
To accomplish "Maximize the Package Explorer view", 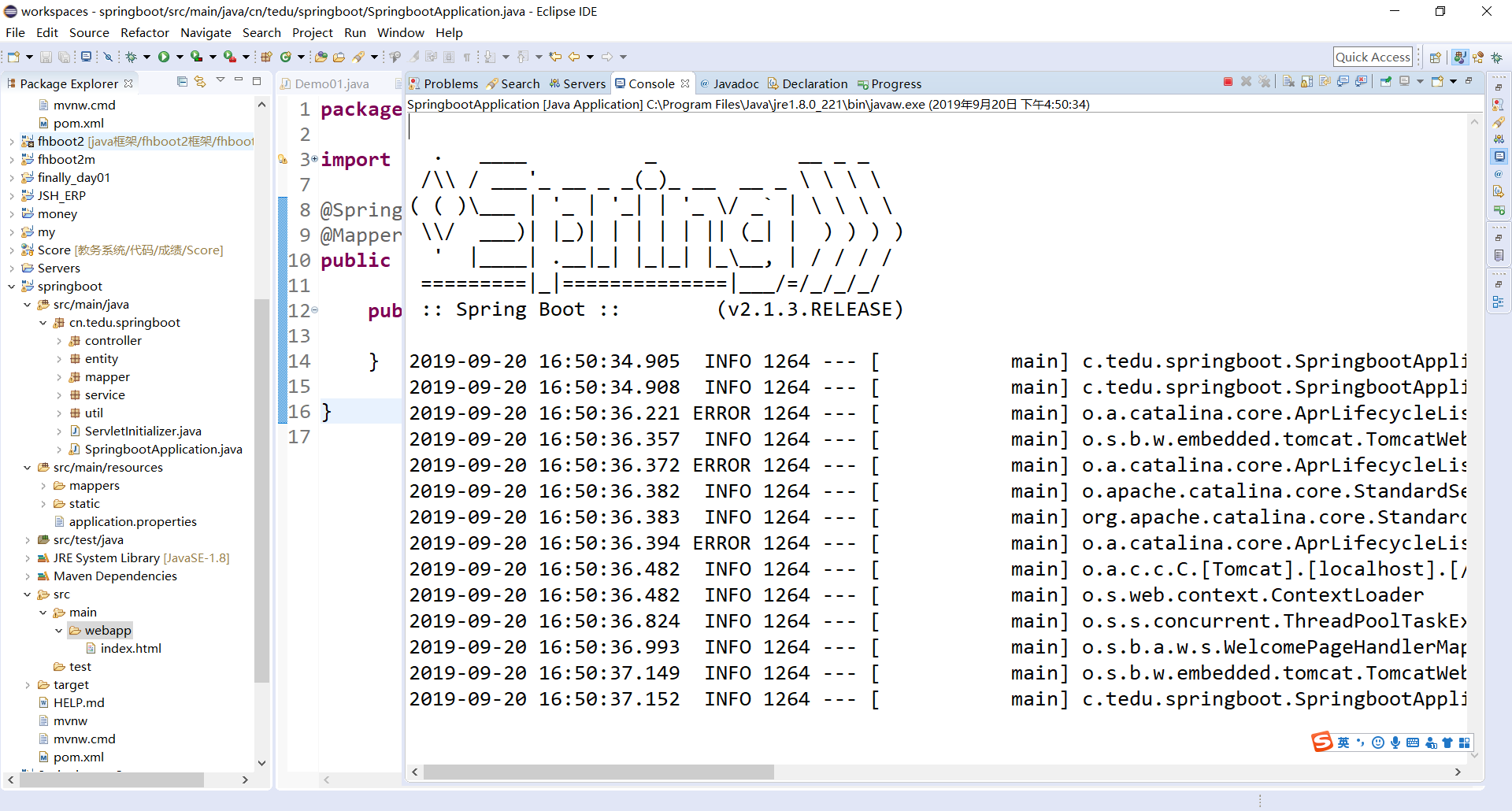I will coord(257,81).
